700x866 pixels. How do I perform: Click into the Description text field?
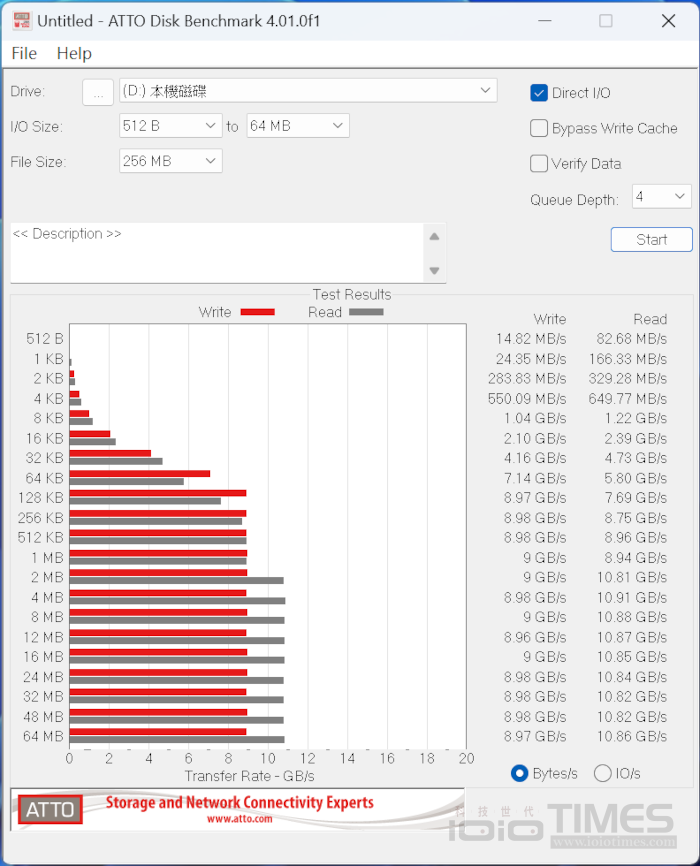217,253
